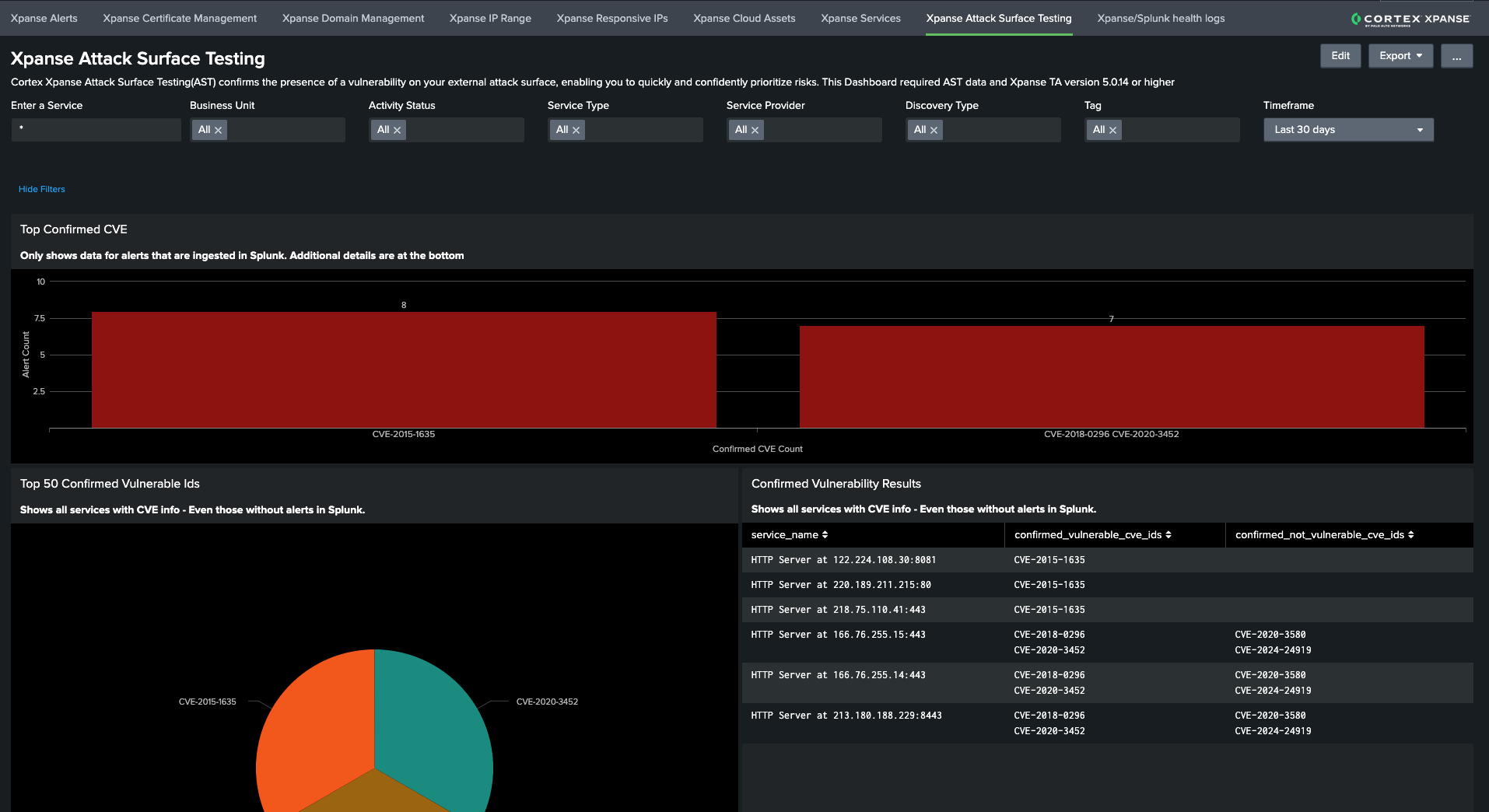Select row HTTP Server at 166.76.255.15:443
The image size is (1489, 812).
1108,642
